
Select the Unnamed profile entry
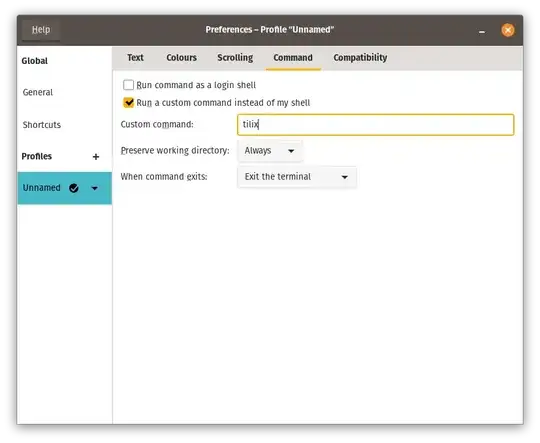pyautogui.click(x=64, y=188)
